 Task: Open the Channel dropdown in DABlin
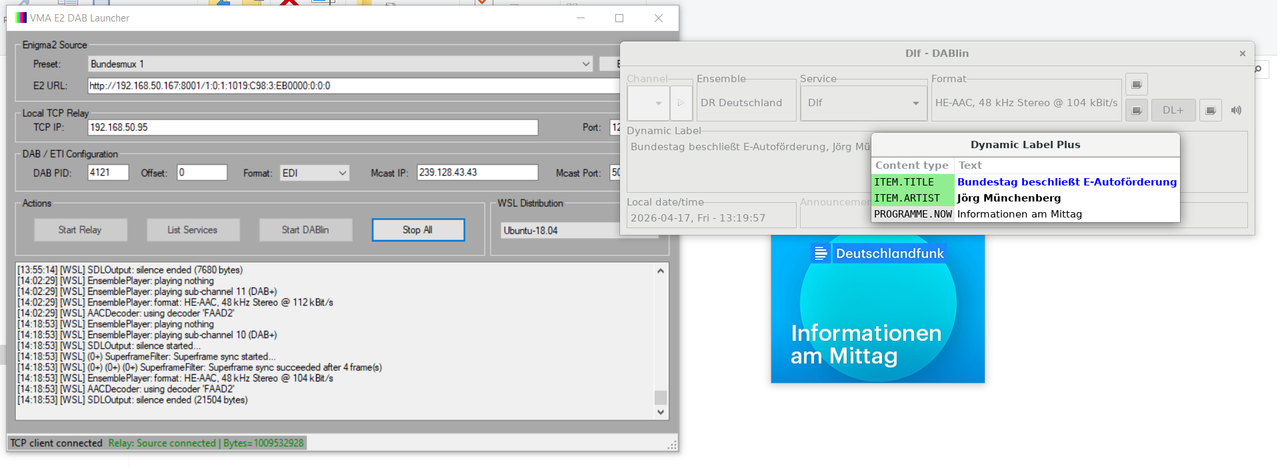(x=648, y=102)
